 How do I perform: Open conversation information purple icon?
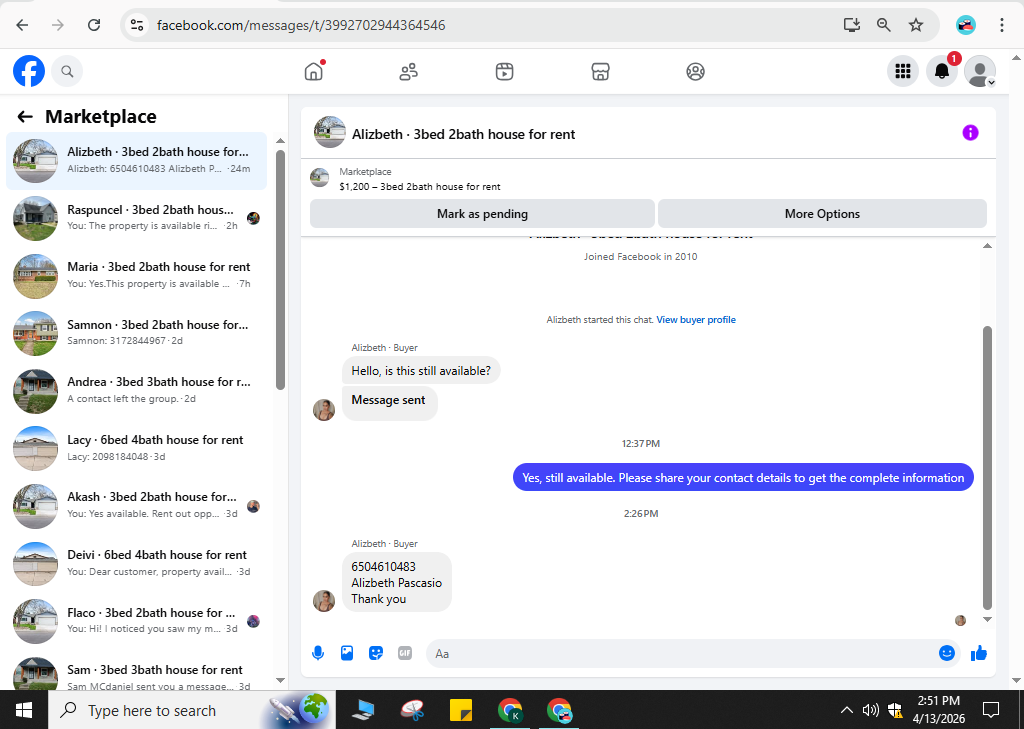click(x=970, y=133)
